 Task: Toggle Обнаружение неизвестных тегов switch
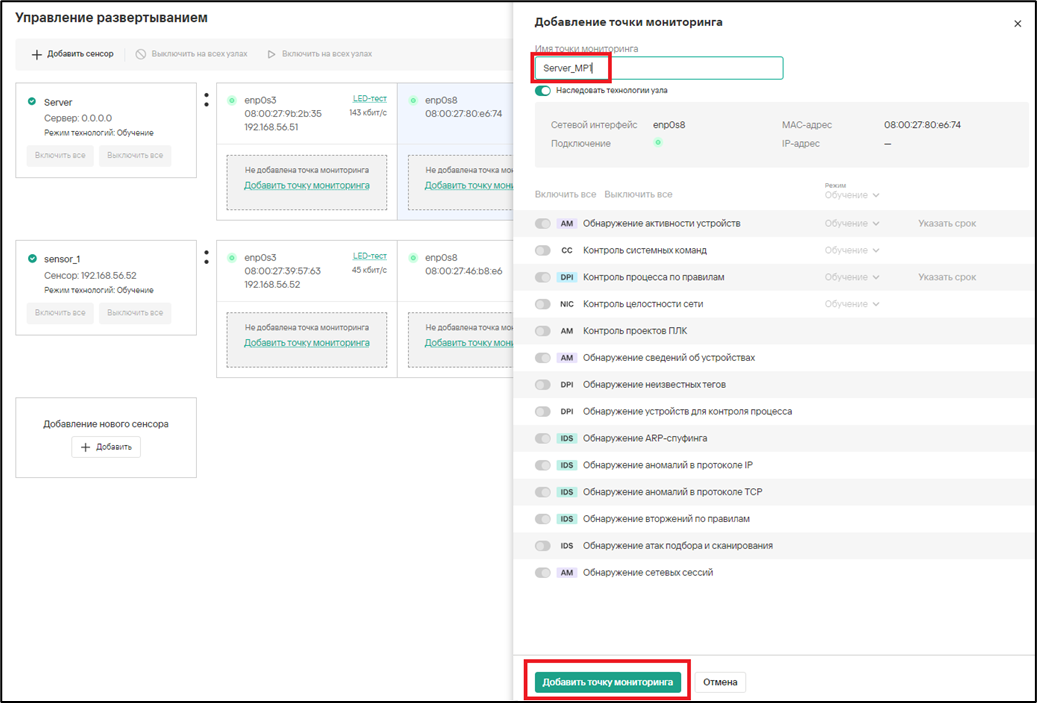542,385
